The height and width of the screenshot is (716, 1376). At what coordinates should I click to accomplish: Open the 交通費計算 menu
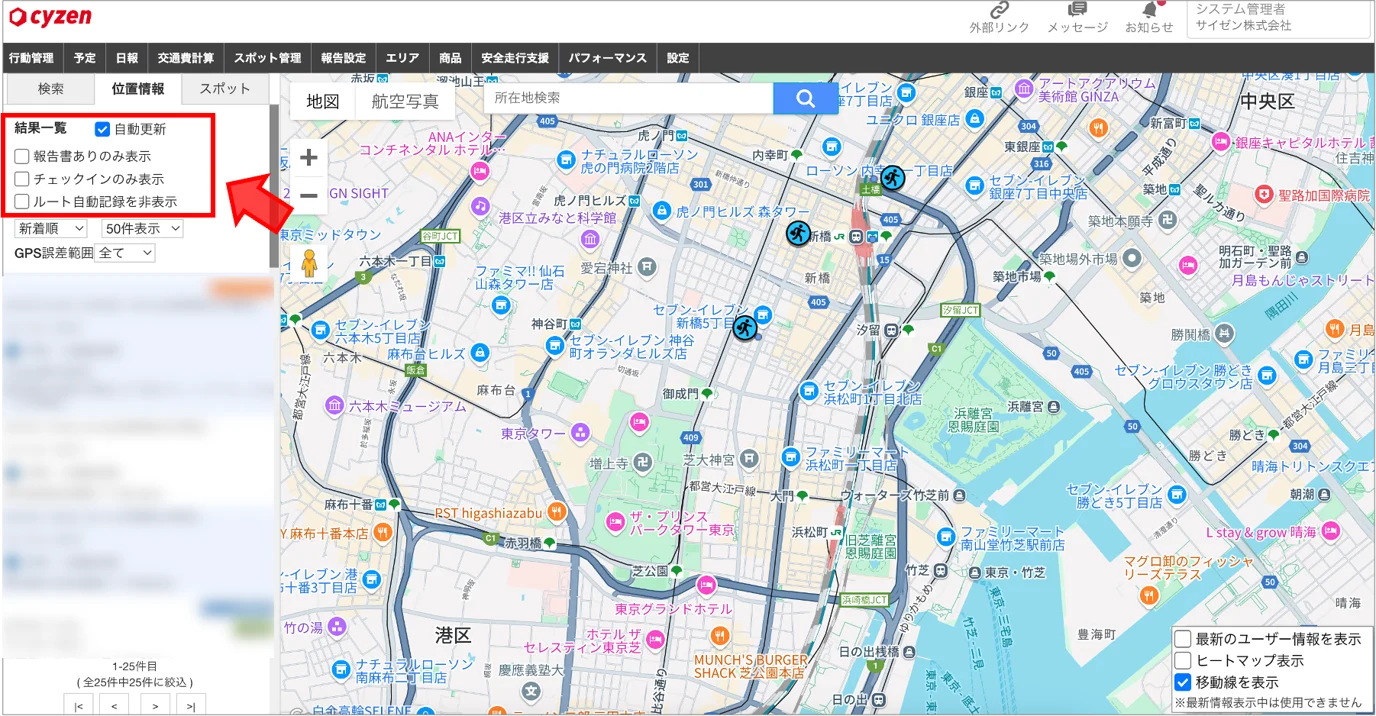point(186,58)
